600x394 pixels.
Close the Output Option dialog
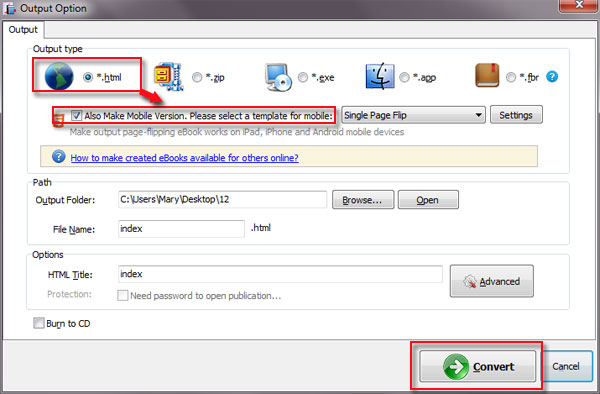[579, 5]
